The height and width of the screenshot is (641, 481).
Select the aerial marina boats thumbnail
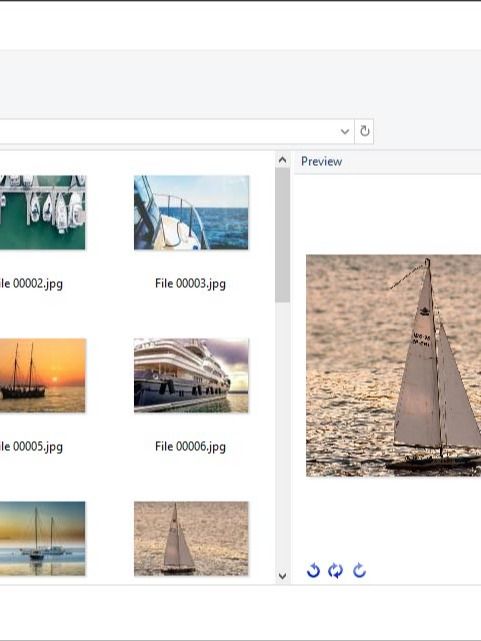[43, 212]
